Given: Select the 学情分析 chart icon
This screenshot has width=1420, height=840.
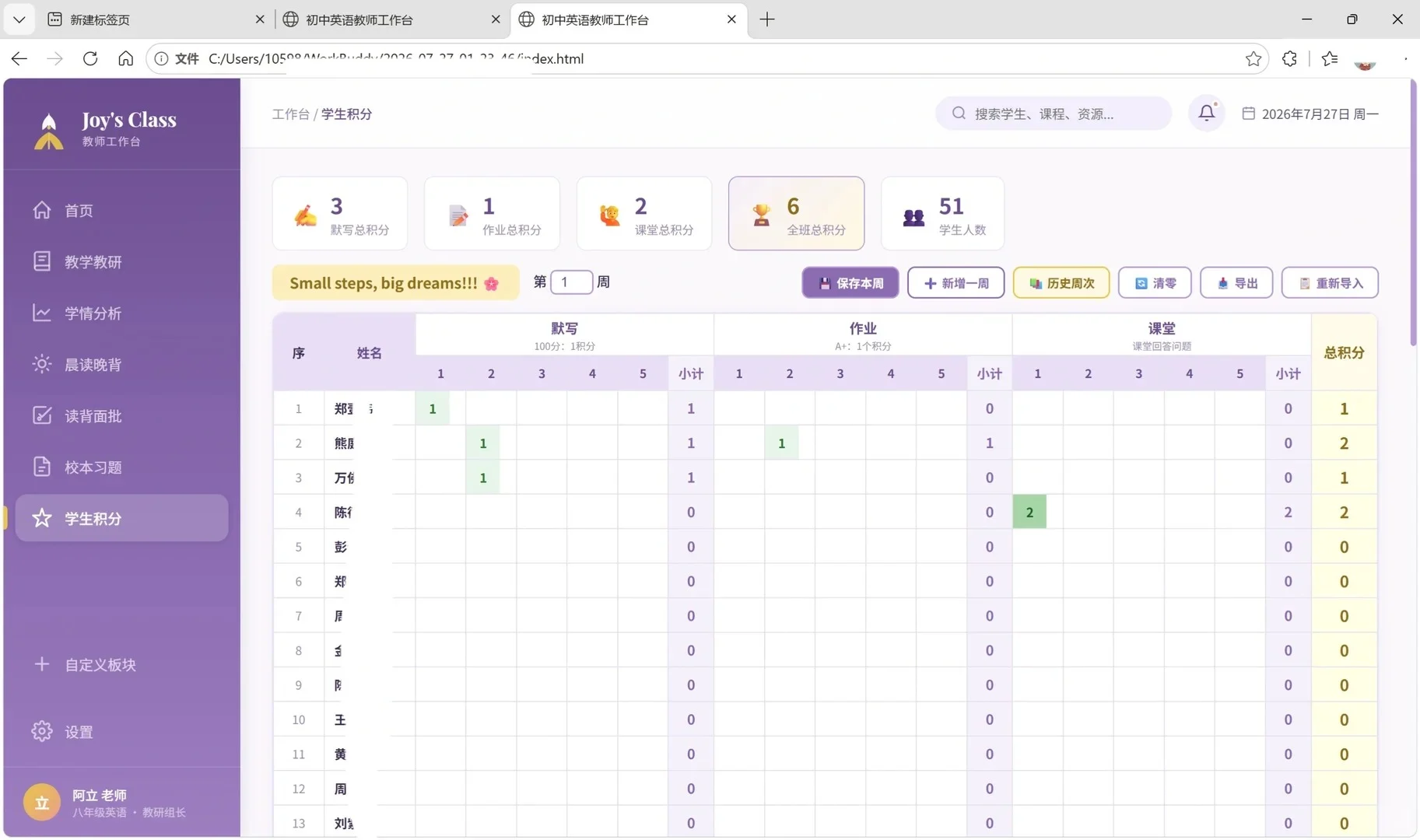Looking at the screenshot, I should [x=42, y=313].
